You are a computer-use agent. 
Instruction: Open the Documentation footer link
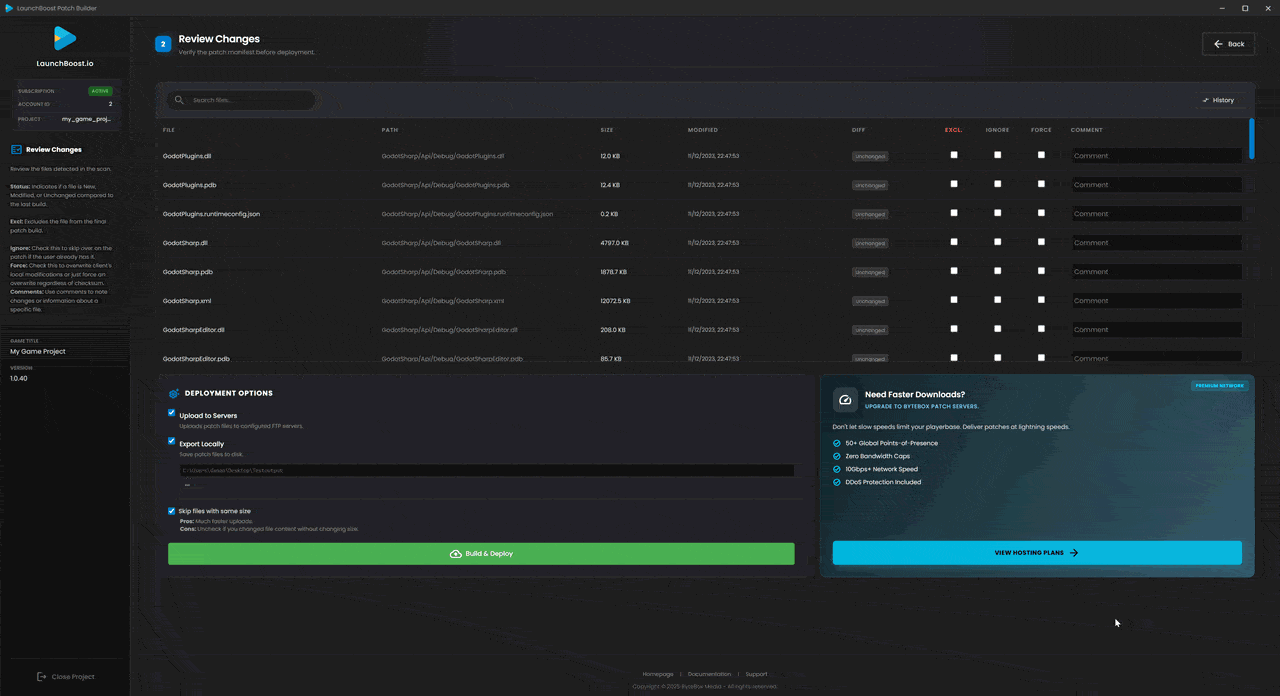709,674
